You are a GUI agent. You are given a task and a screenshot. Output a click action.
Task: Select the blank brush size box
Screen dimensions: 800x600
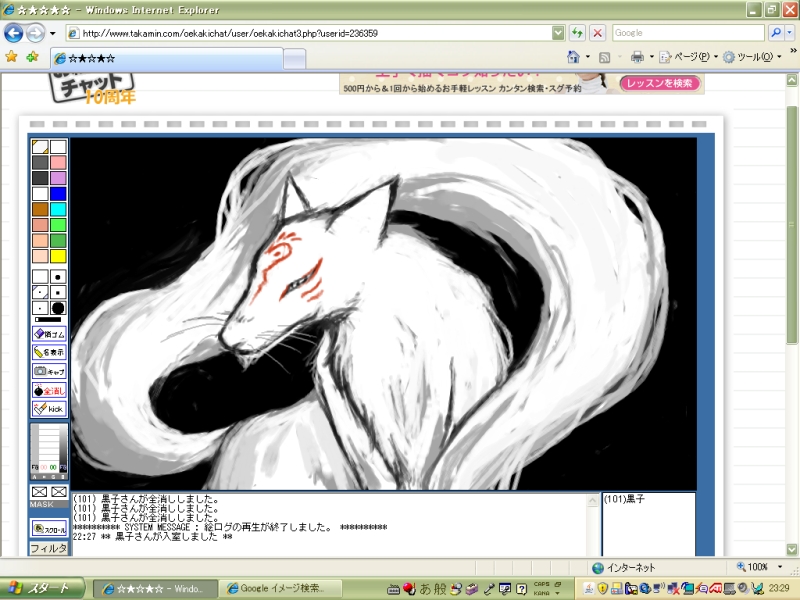click(40, 277)
